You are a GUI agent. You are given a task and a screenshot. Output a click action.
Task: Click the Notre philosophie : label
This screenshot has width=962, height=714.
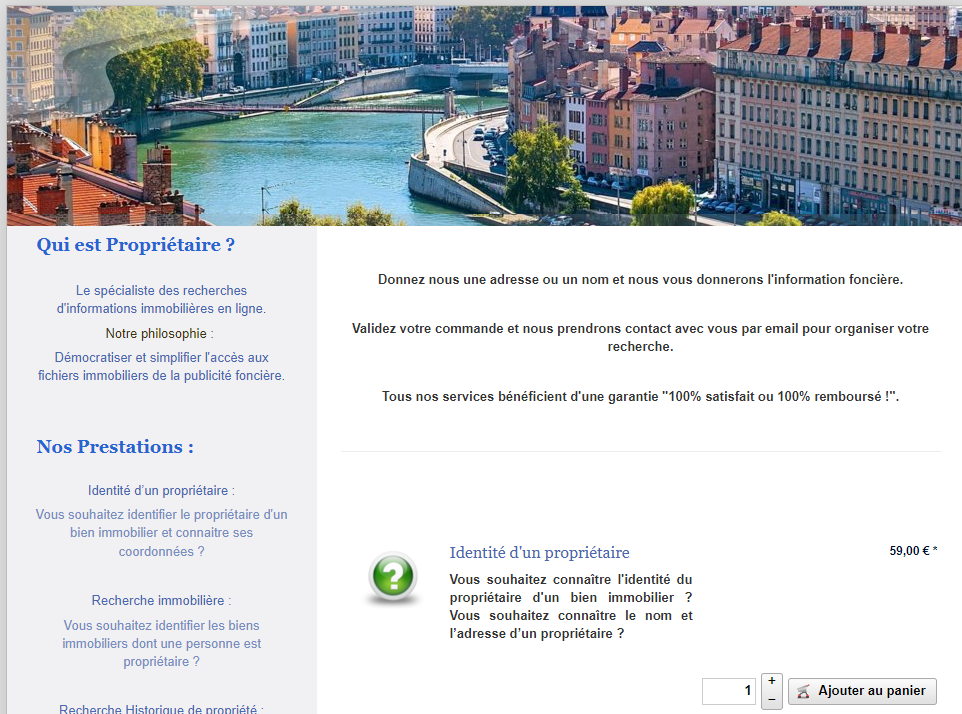point(160,334)
